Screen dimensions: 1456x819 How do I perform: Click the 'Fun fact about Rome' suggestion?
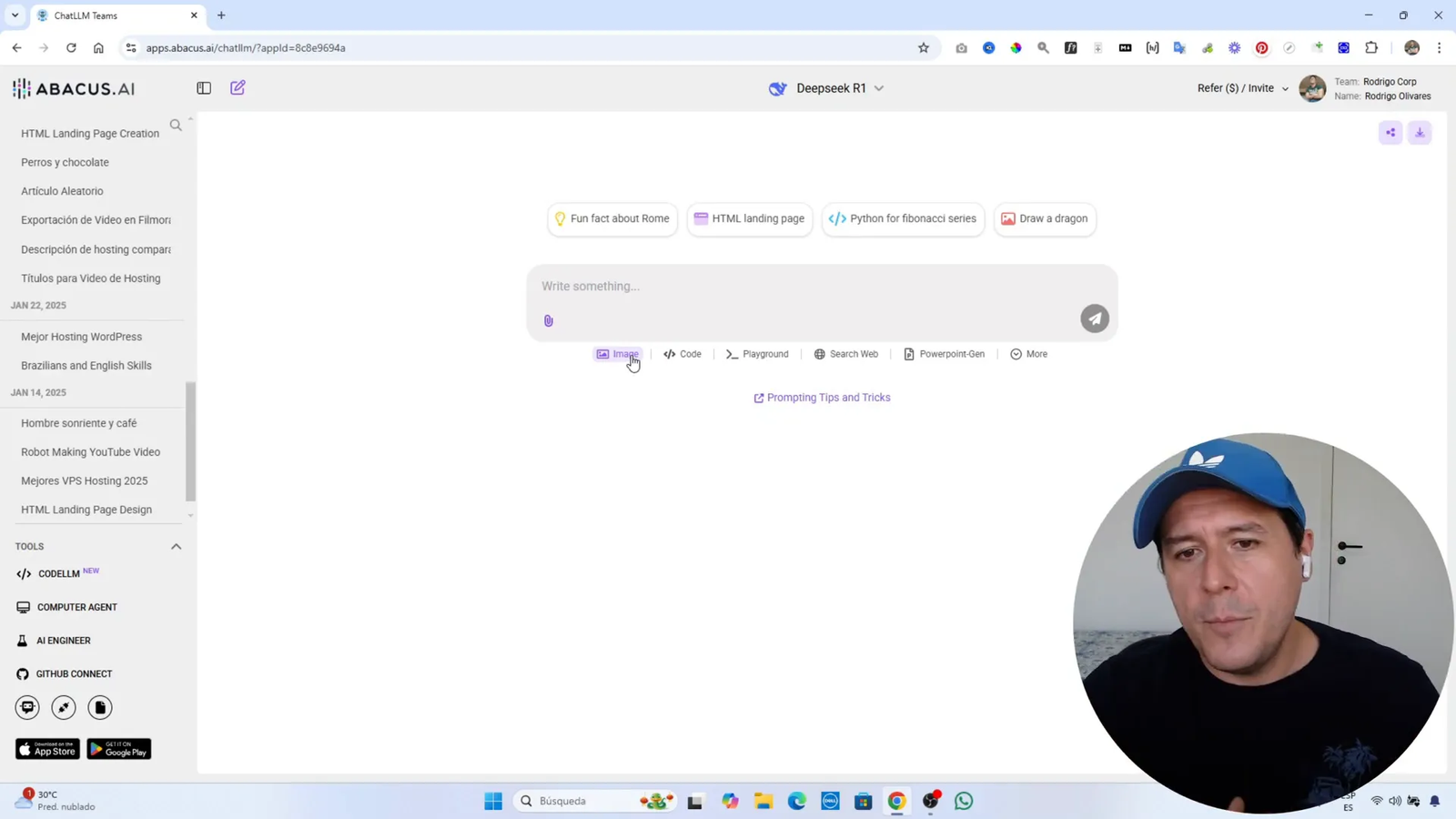coord(612,218)
